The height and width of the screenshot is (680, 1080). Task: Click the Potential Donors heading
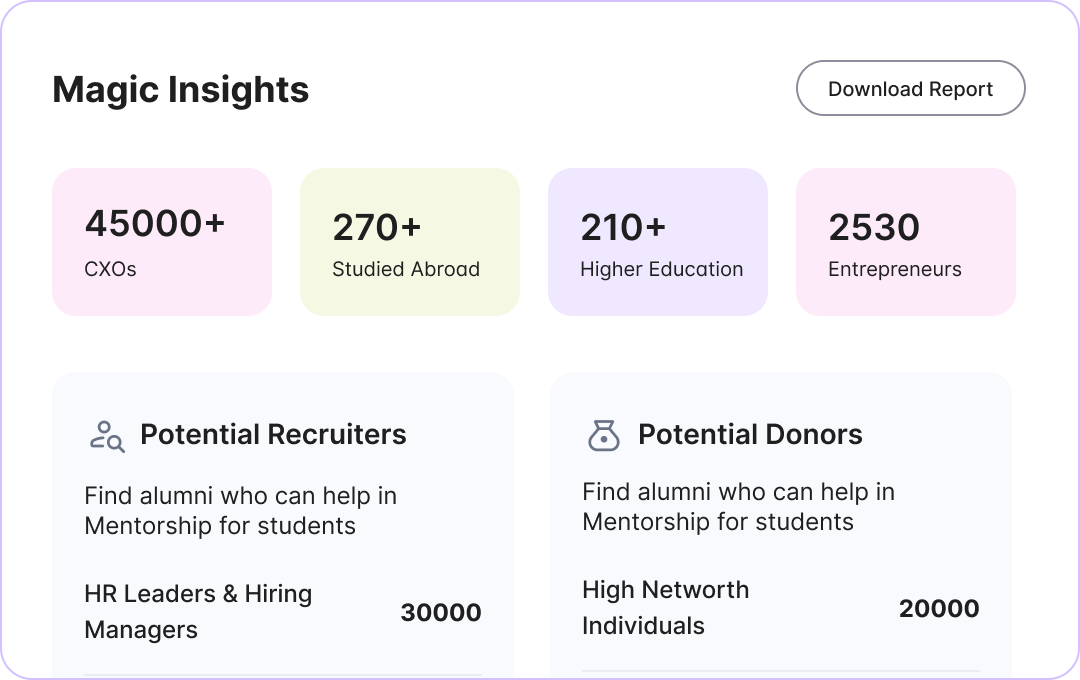pos(750,435)
